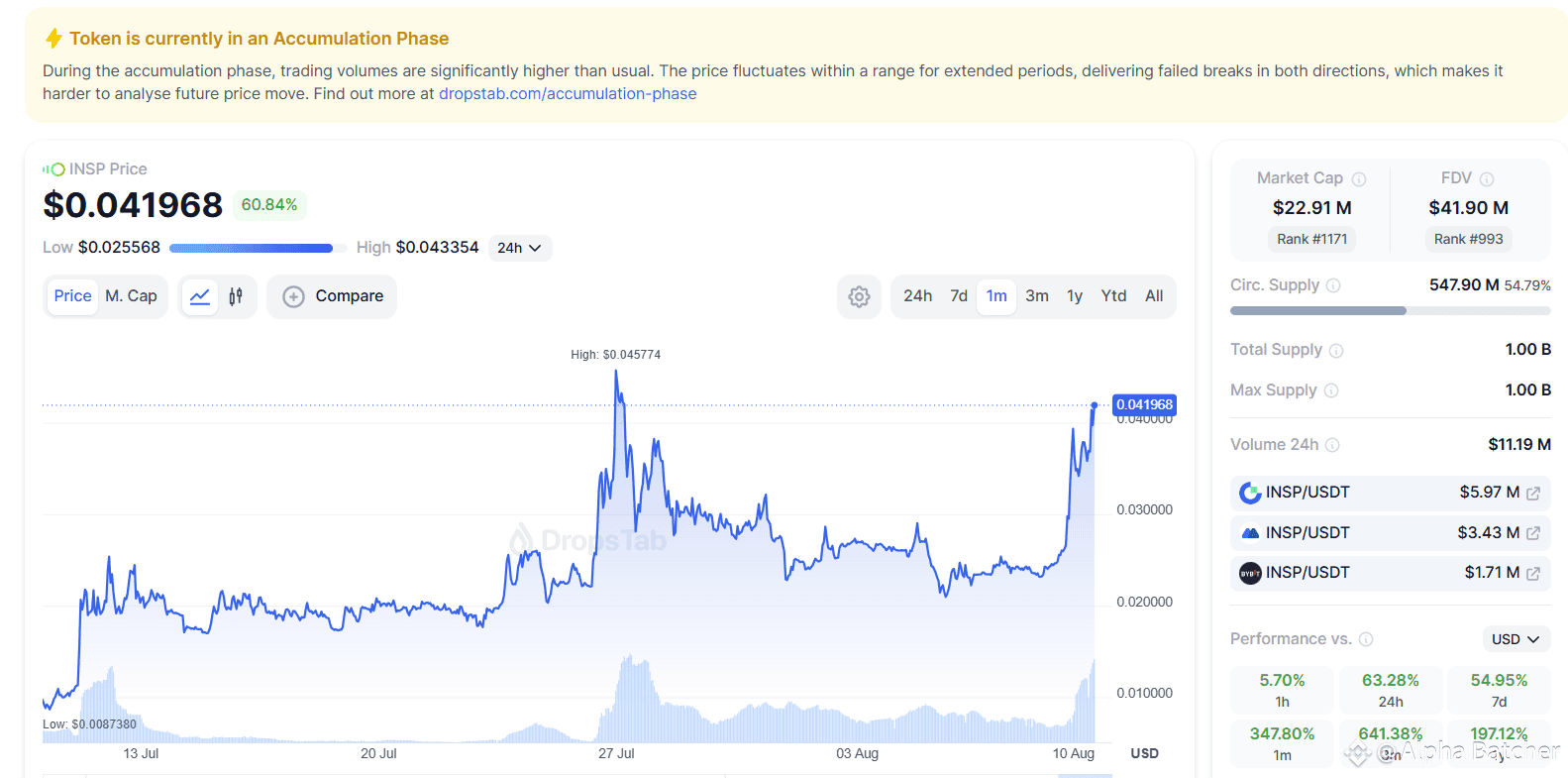Screen dimensions: 1568x778
Task: Click the Bybit logo of $1.71 M pair
Action: point(1251,573)
